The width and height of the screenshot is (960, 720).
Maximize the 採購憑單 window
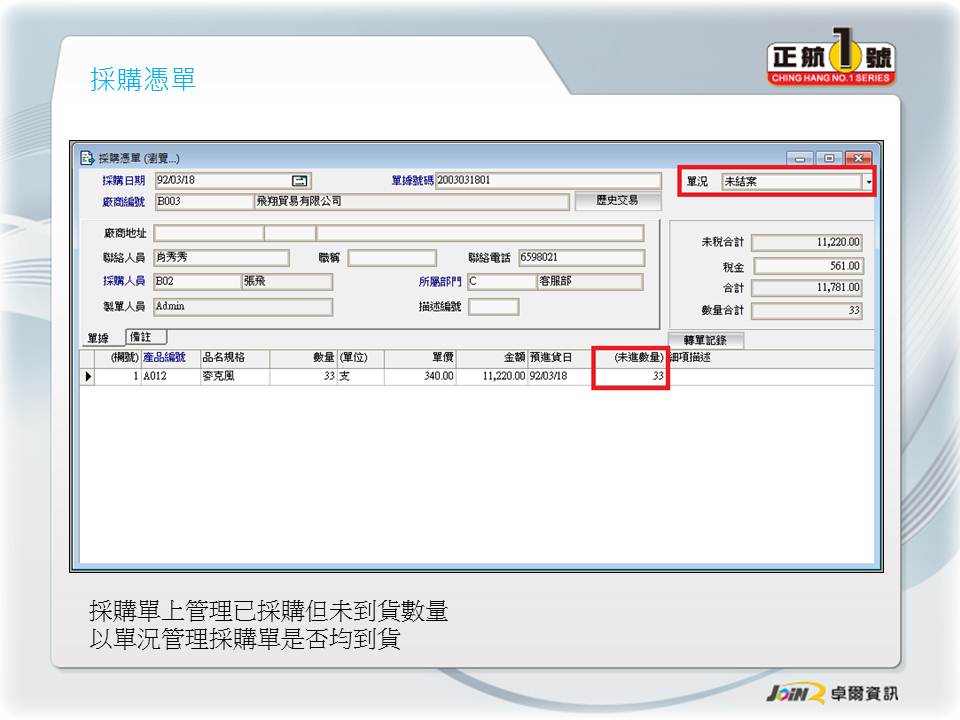[829, 158]
